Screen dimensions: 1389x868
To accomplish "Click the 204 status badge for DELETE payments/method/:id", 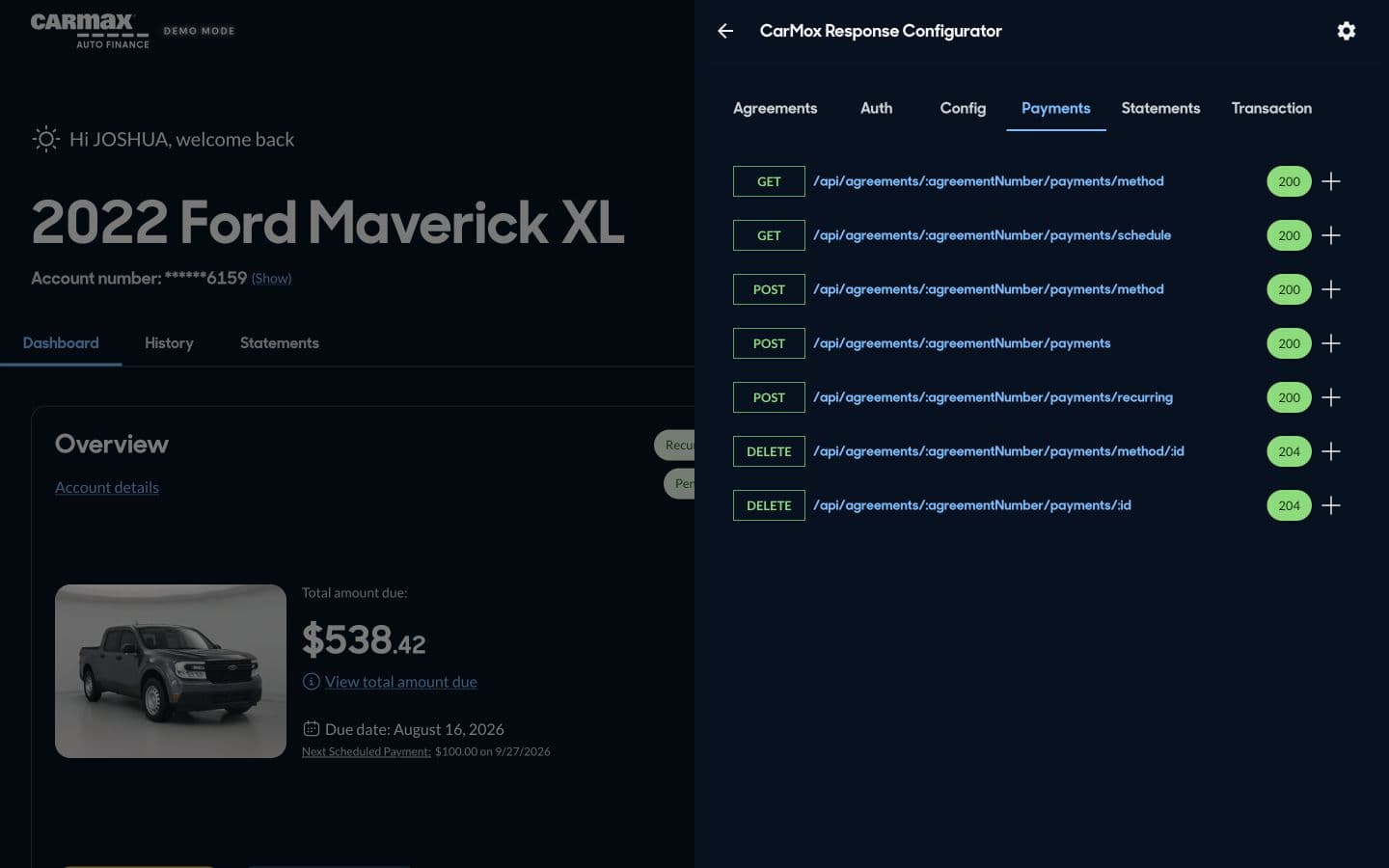I will (x=1289, y=451).
